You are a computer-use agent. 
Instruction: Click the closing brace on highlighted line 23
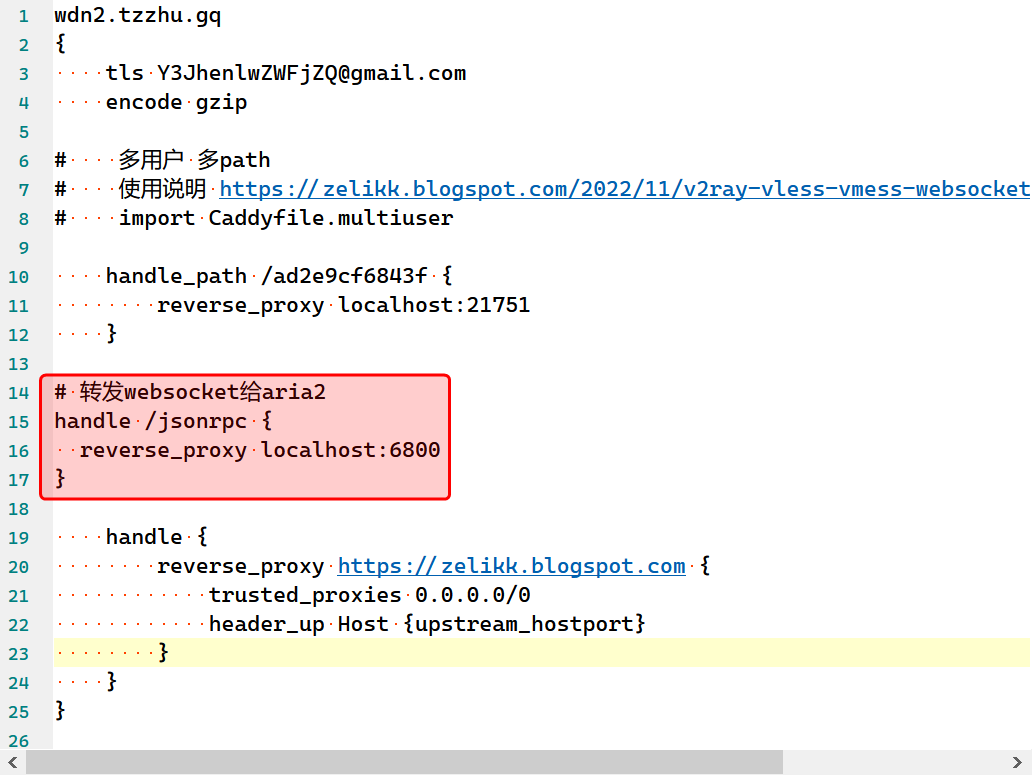click(x=163, y=653)
